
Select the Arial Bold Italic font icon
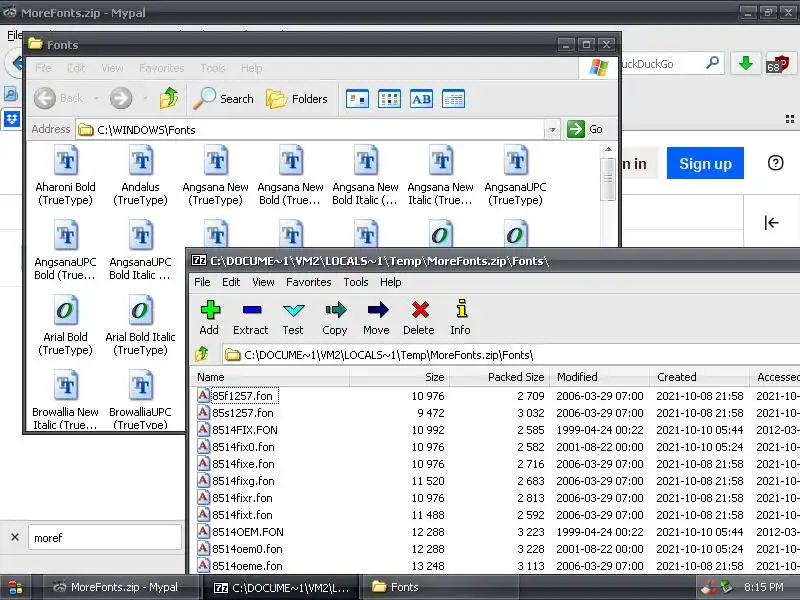tap(140, 325)
